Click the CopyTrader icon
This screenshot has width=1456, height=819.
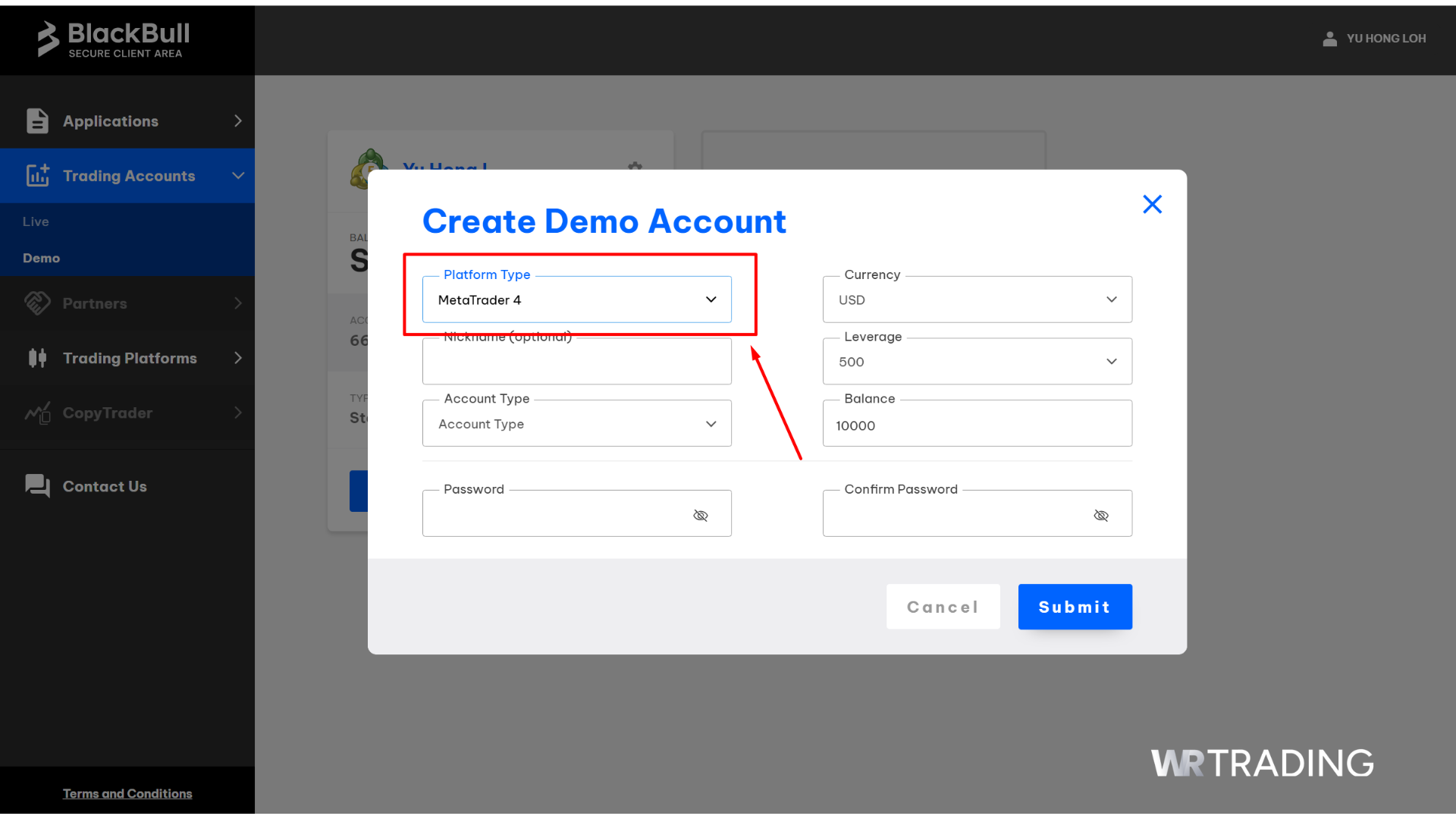37,413
